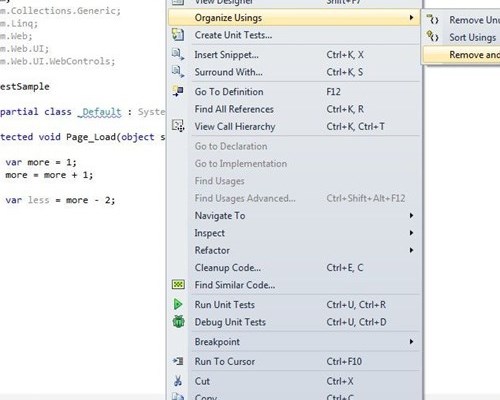Select Create Unit Tests... menu entry
The image size is (500, 400).
click(x=294, y=35)
